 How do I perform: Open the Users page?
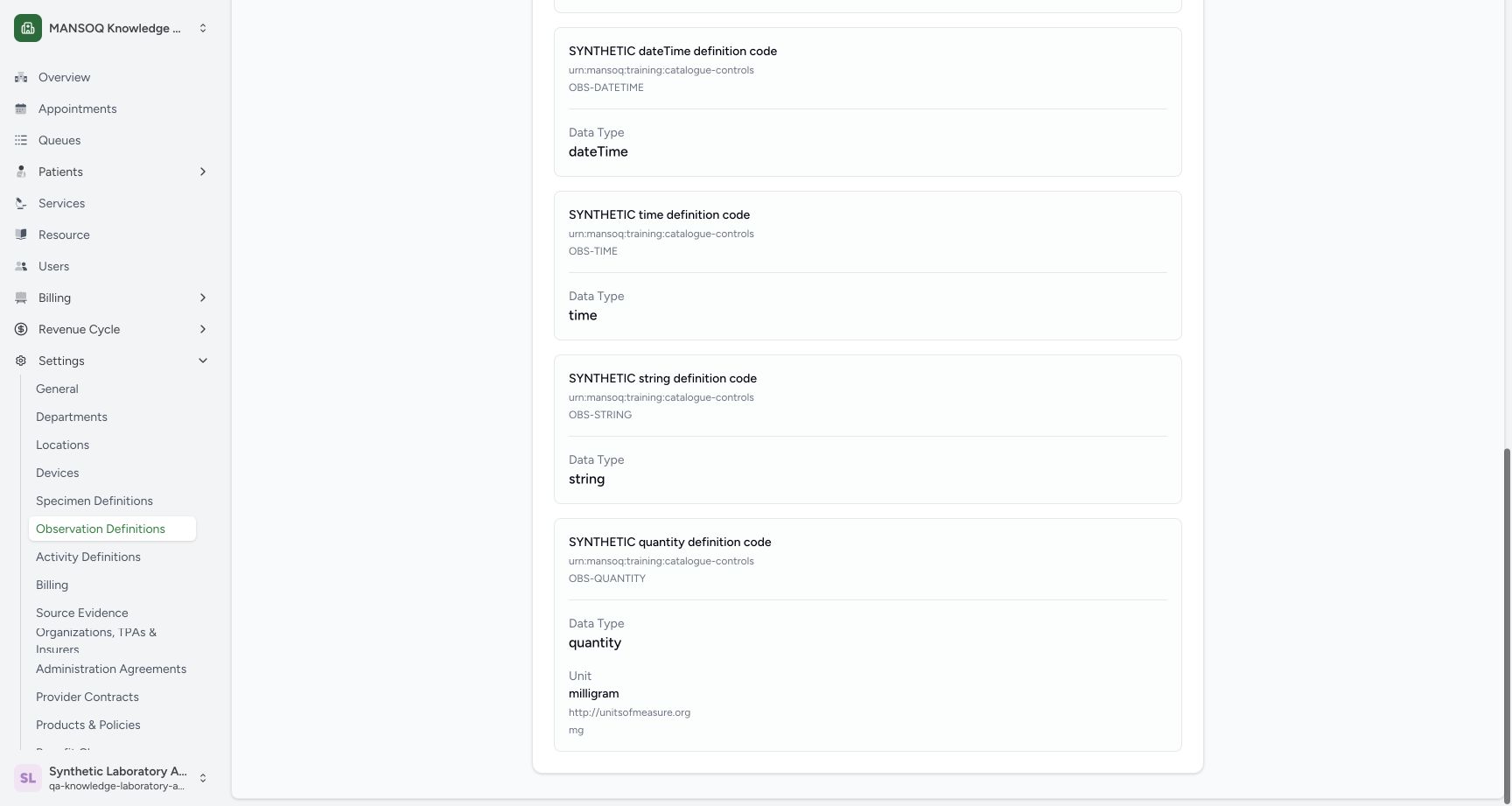[112, 266]
